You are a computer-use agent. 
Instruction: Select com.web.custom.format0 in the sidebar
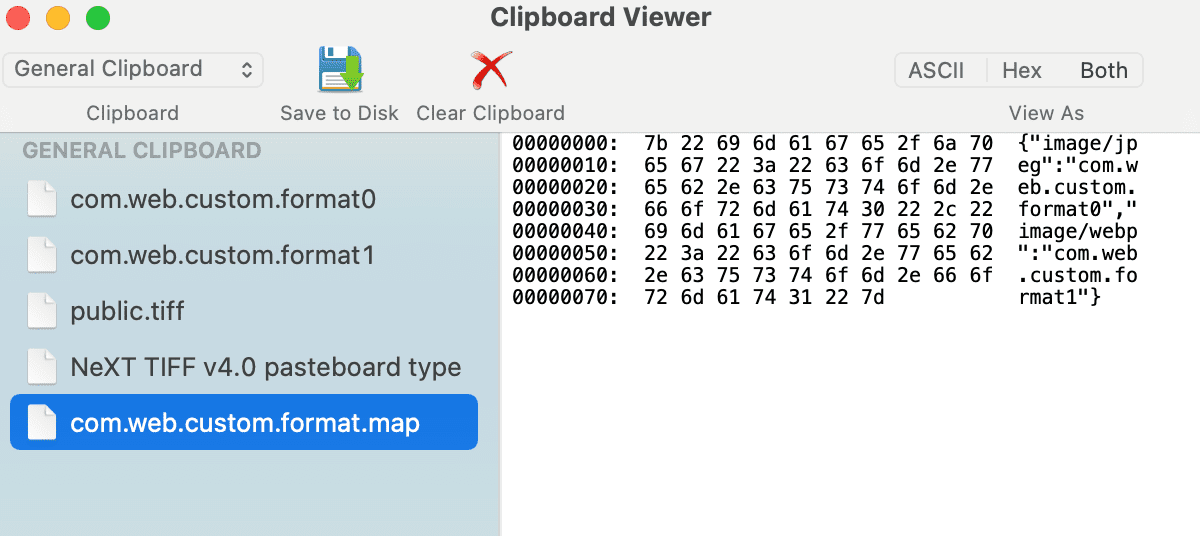[x=223, y=200]
